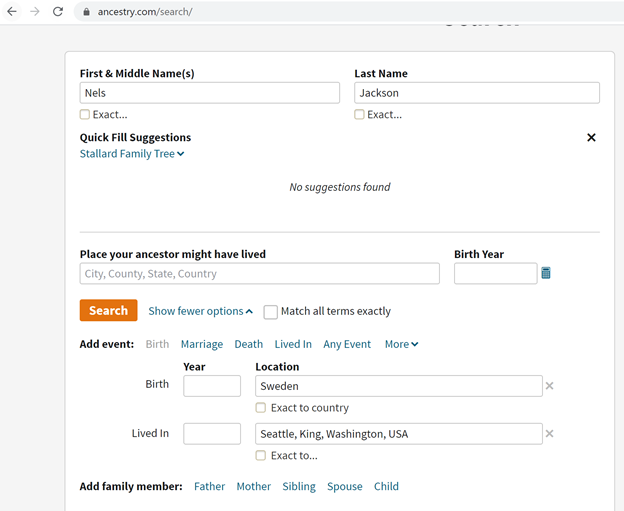Open the More events dropdown

click(401, 344)
